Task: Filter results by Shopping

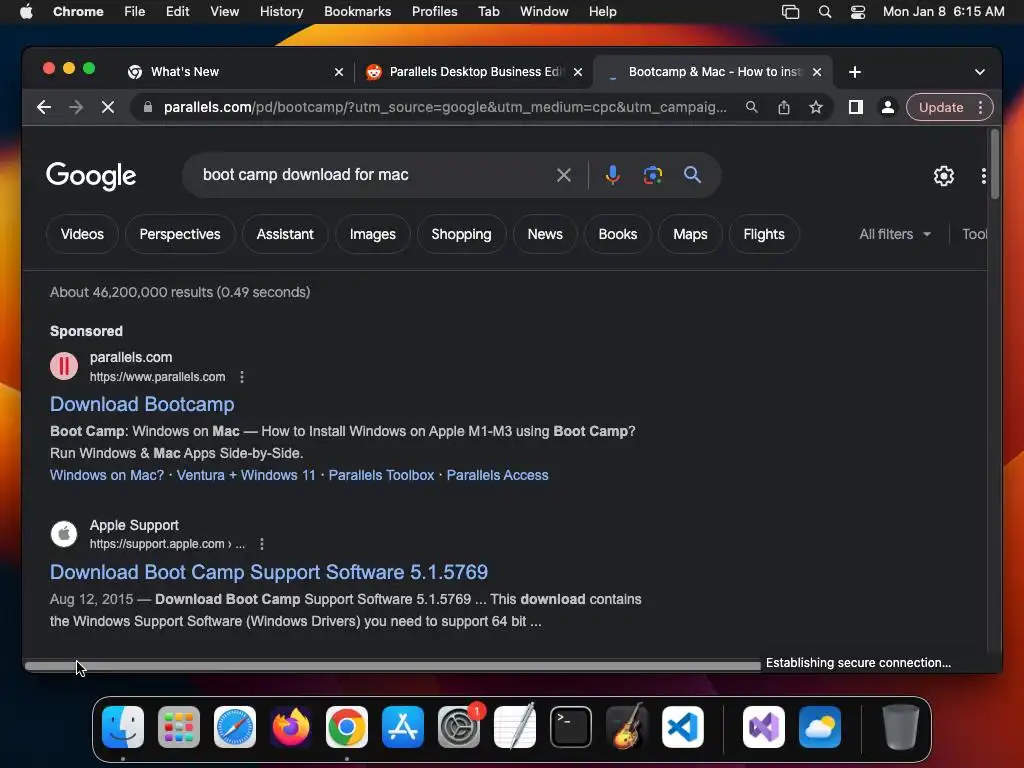Action: pyautogui.click(x=461, y=234)
